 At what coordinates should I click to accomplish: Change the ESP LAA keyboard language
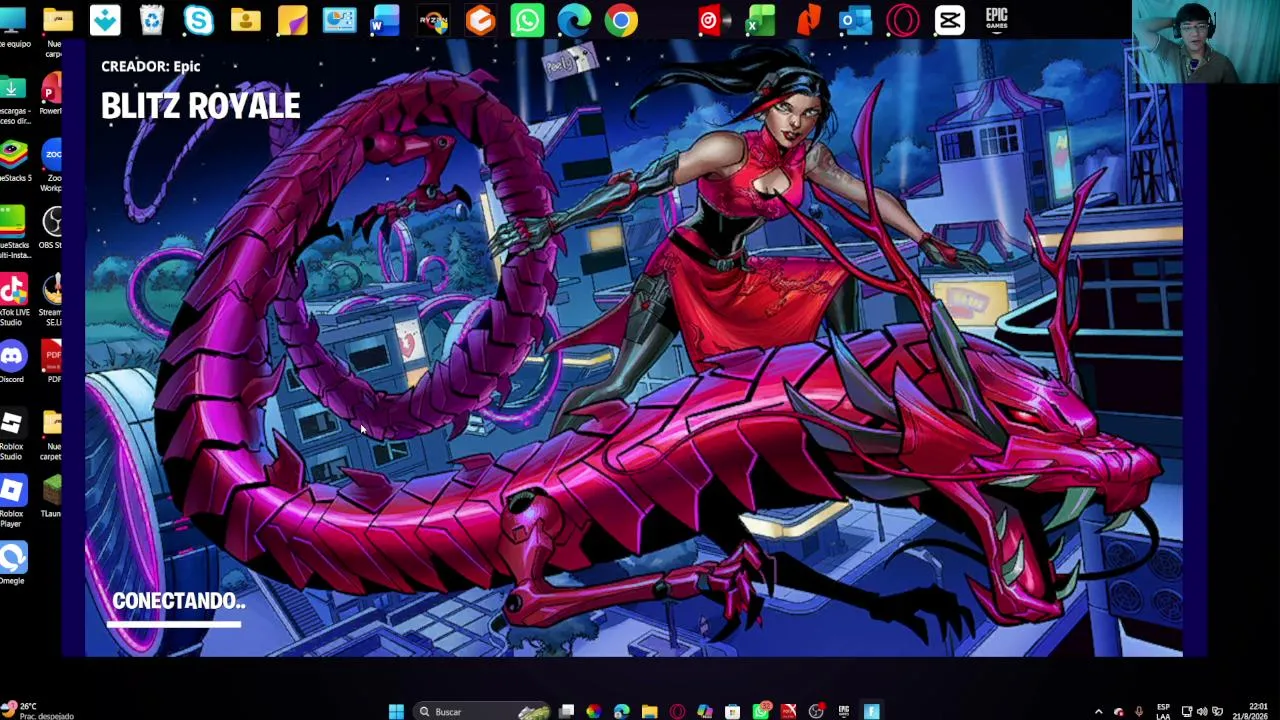pyautogui.click(x=1163, y=712)
